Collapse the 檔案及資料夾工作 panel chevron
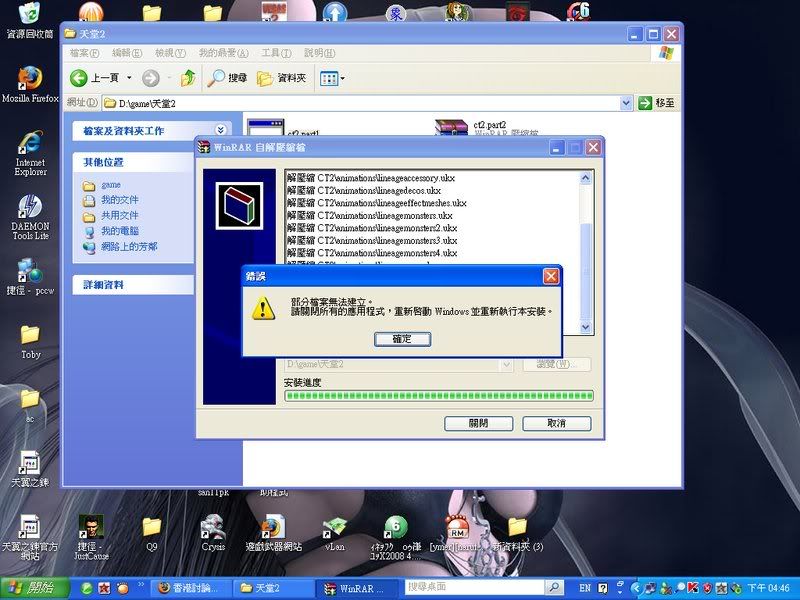This screenshot has height=600, width=800. click(222, 130)
